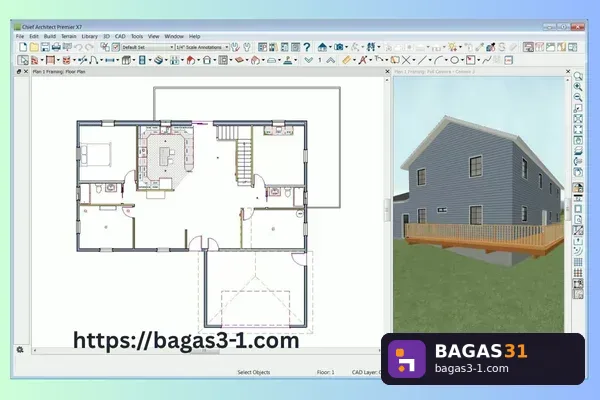600x400 pixels.
Task: Choose the Select Objects arrow tool
Action: tap(23, 60)
